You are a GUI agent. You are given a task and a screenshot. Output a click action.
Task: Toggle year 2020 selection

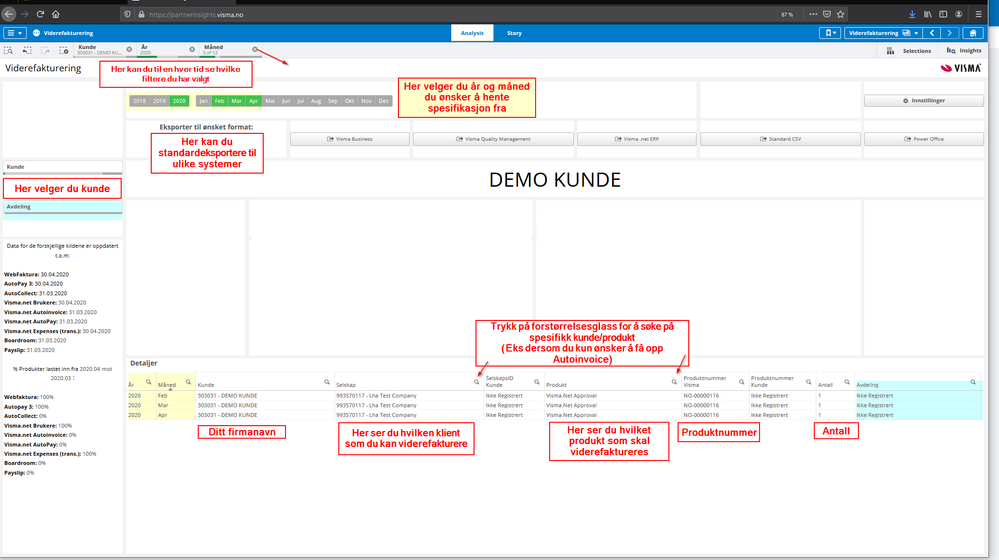[179, 101]
